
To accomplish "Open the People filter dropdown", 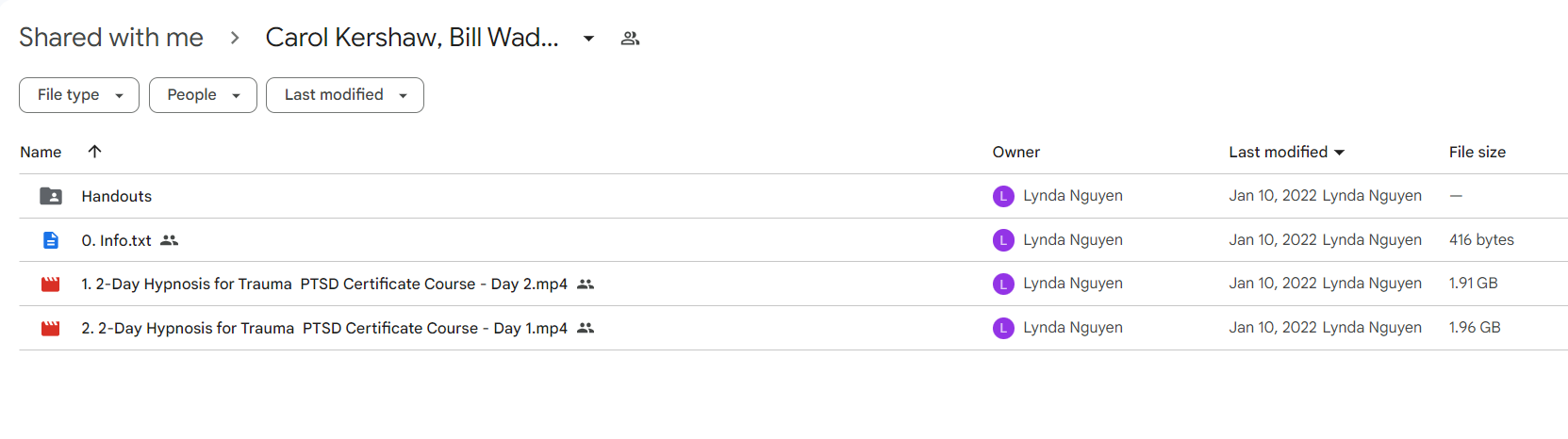I will (203, 95).
